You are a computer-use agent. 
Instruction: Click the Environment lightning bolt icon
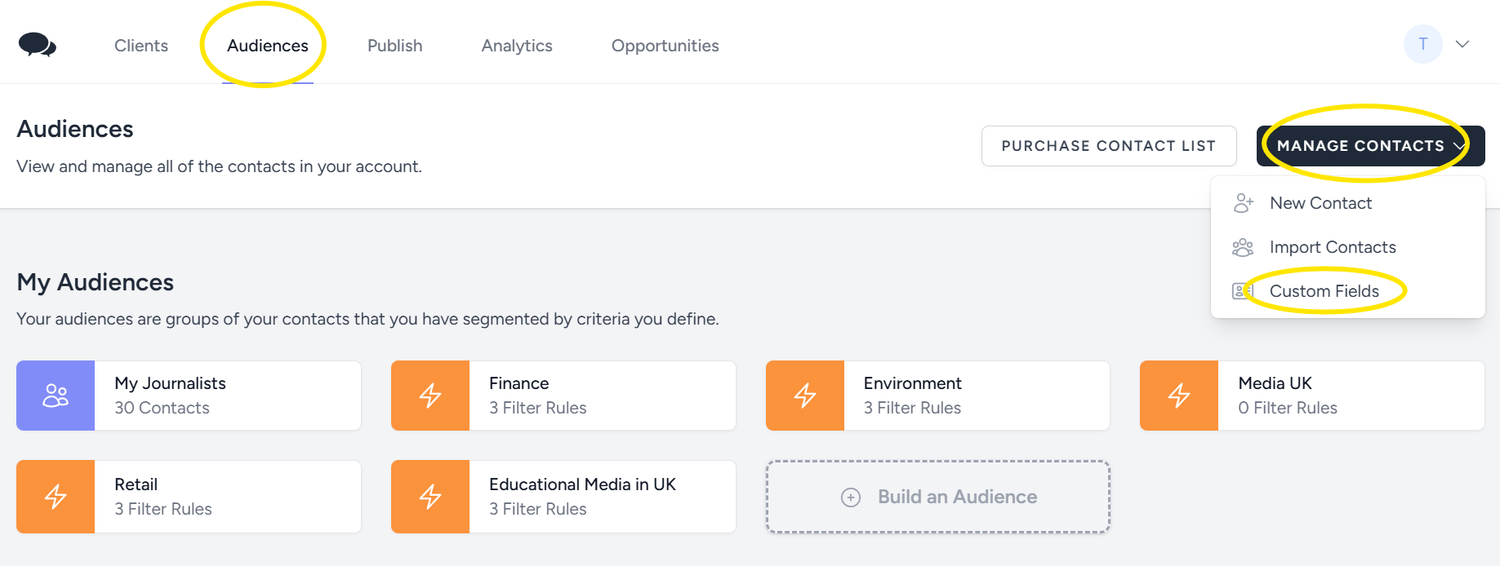click(x=805, y=396)
